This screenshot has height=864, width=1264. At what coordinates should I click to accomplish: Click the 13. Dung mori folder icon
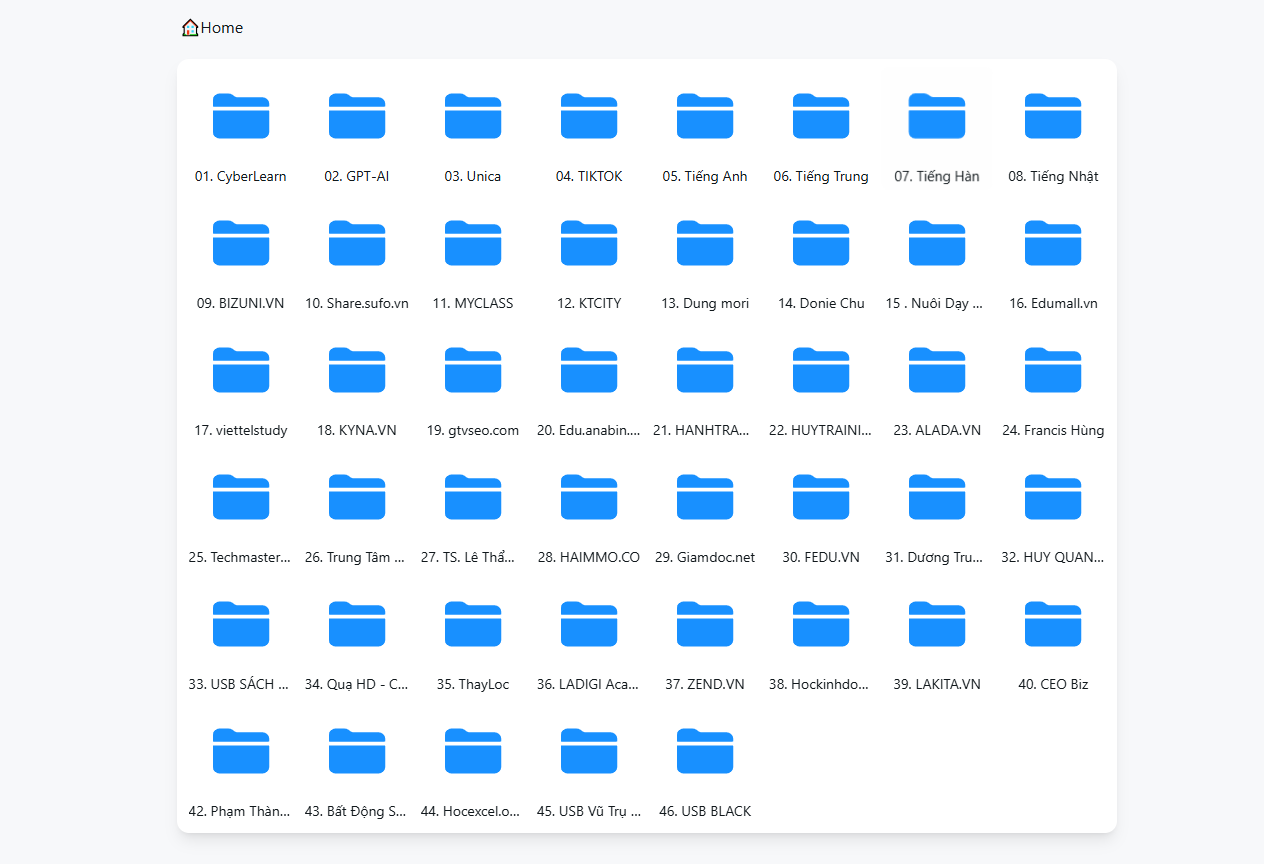pos(705,243)
